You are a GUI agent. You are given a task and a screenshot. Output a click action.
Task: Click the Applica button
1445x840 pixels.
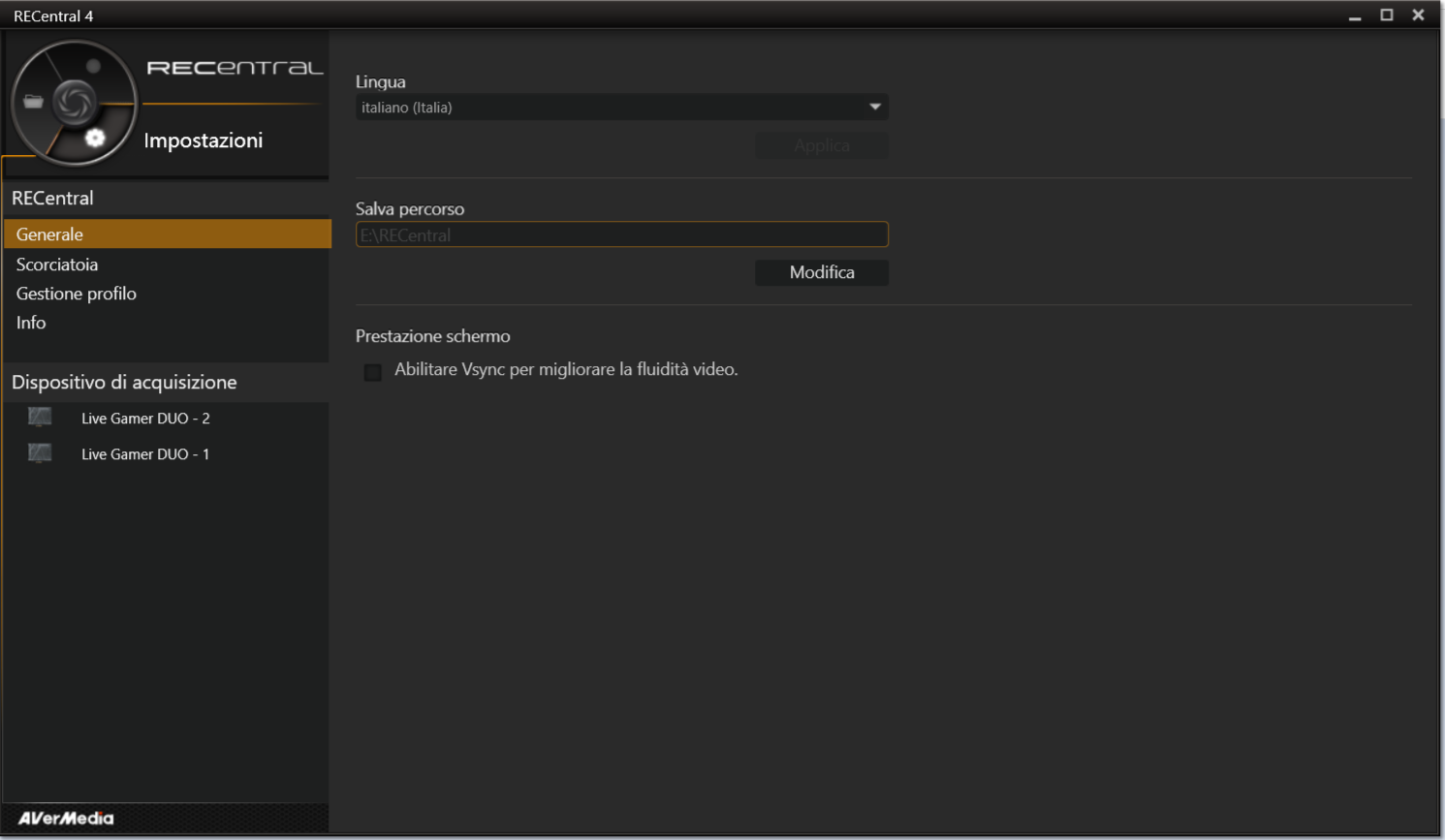(822, 145)
